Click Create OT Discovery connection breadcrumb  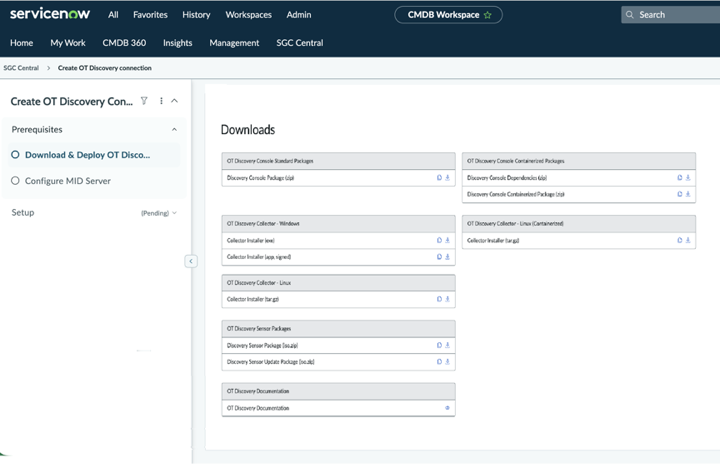click(105, 68)
